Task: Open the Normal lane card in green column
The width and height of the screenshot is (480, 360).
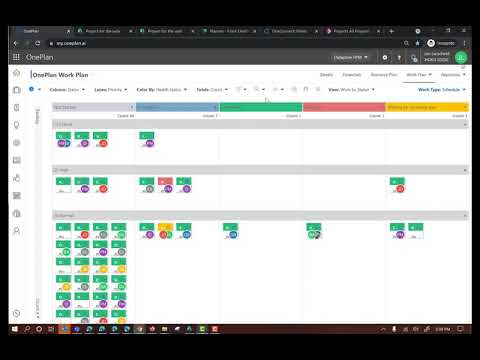Action: (231, 231)
